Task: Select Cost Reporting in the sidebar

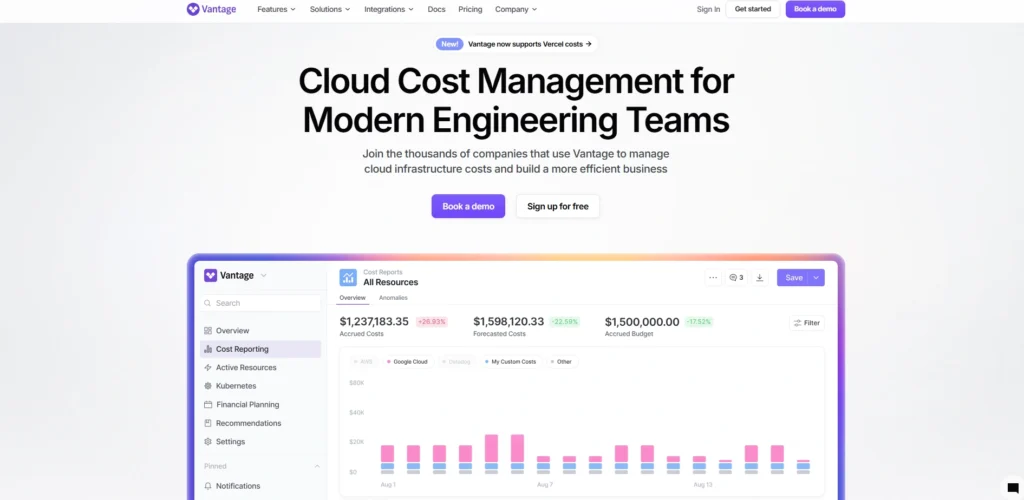Action: click(261, 349)
